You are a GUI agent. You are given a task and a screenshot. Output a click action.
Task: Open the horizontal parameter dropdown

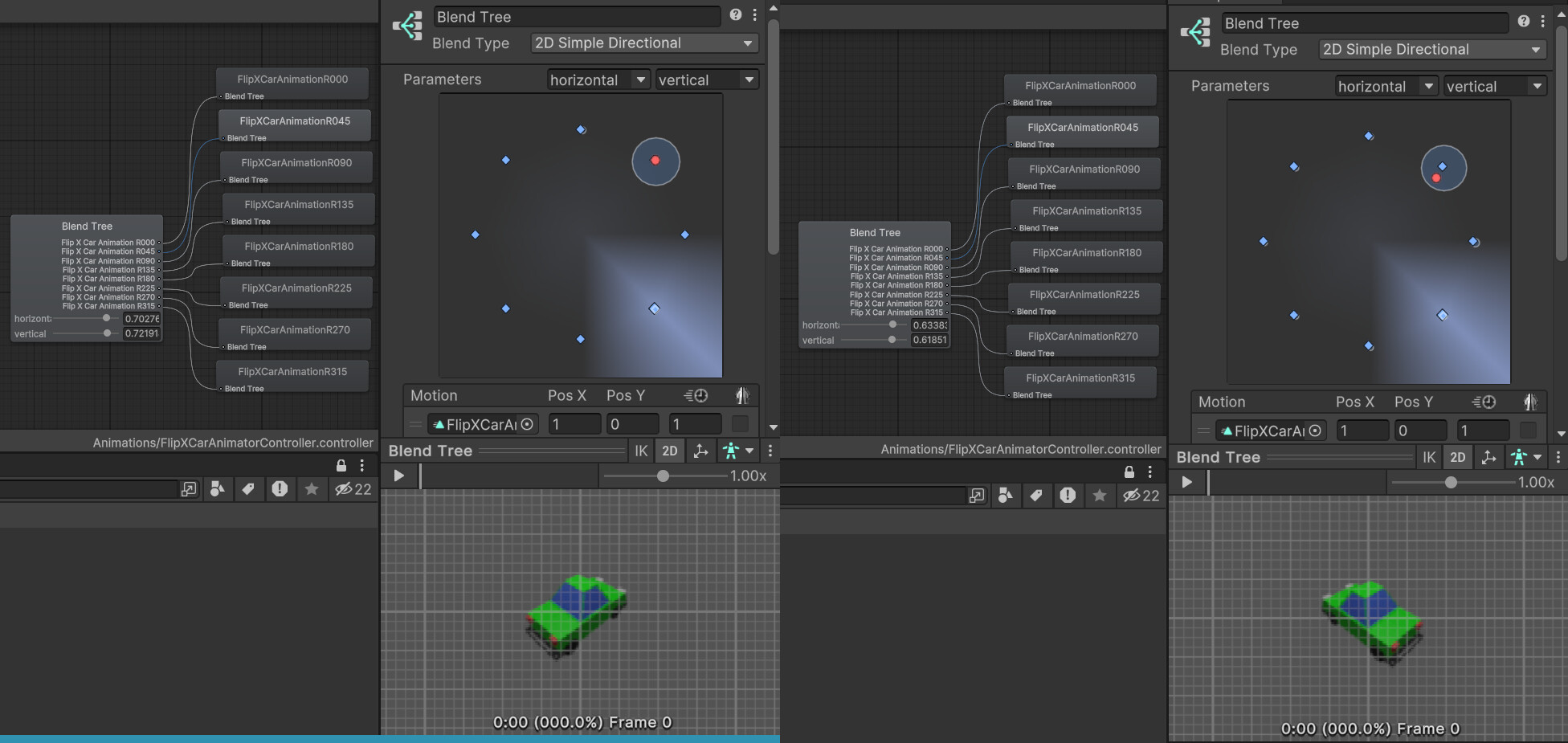598,80
